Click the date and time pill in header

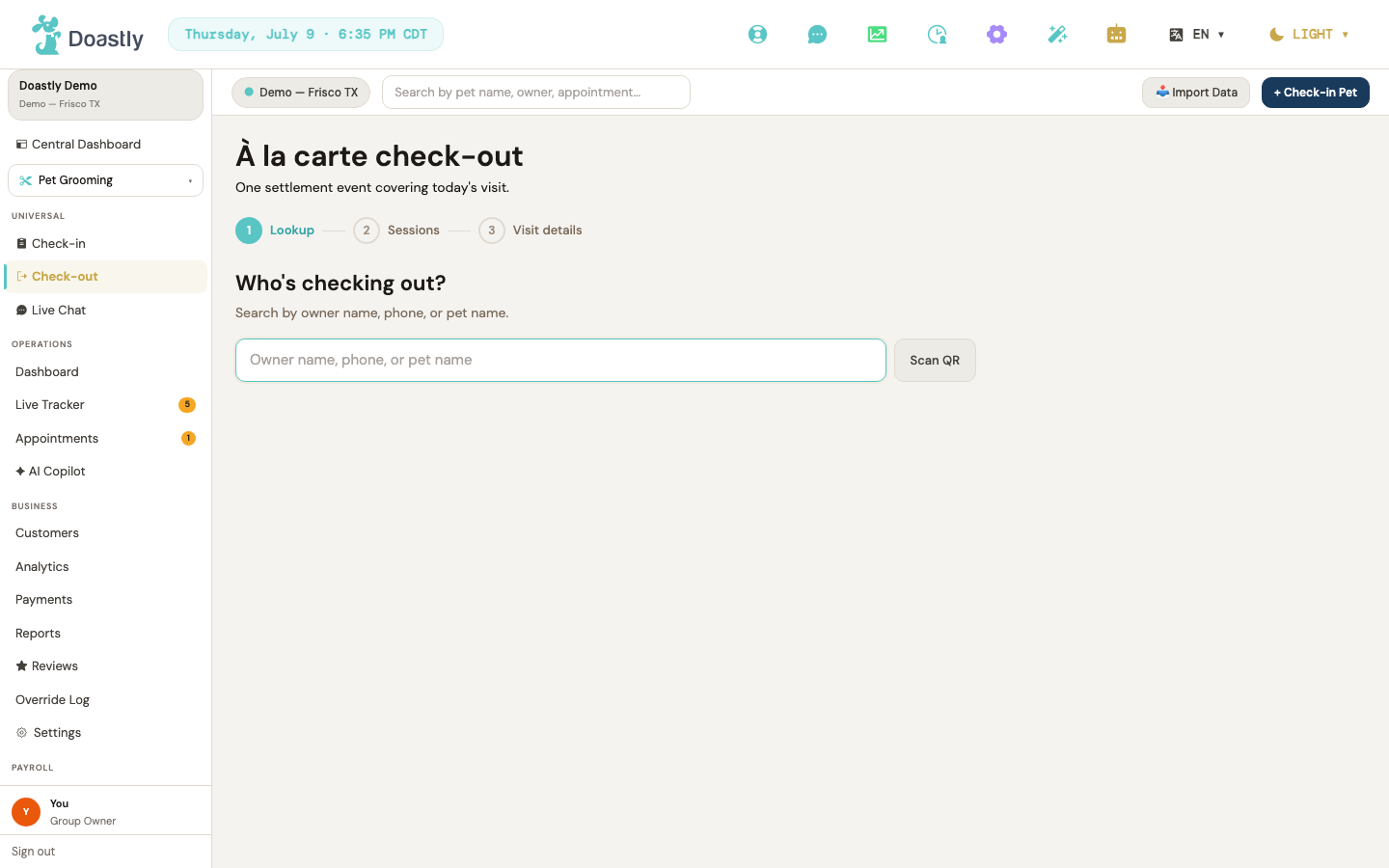306,35
